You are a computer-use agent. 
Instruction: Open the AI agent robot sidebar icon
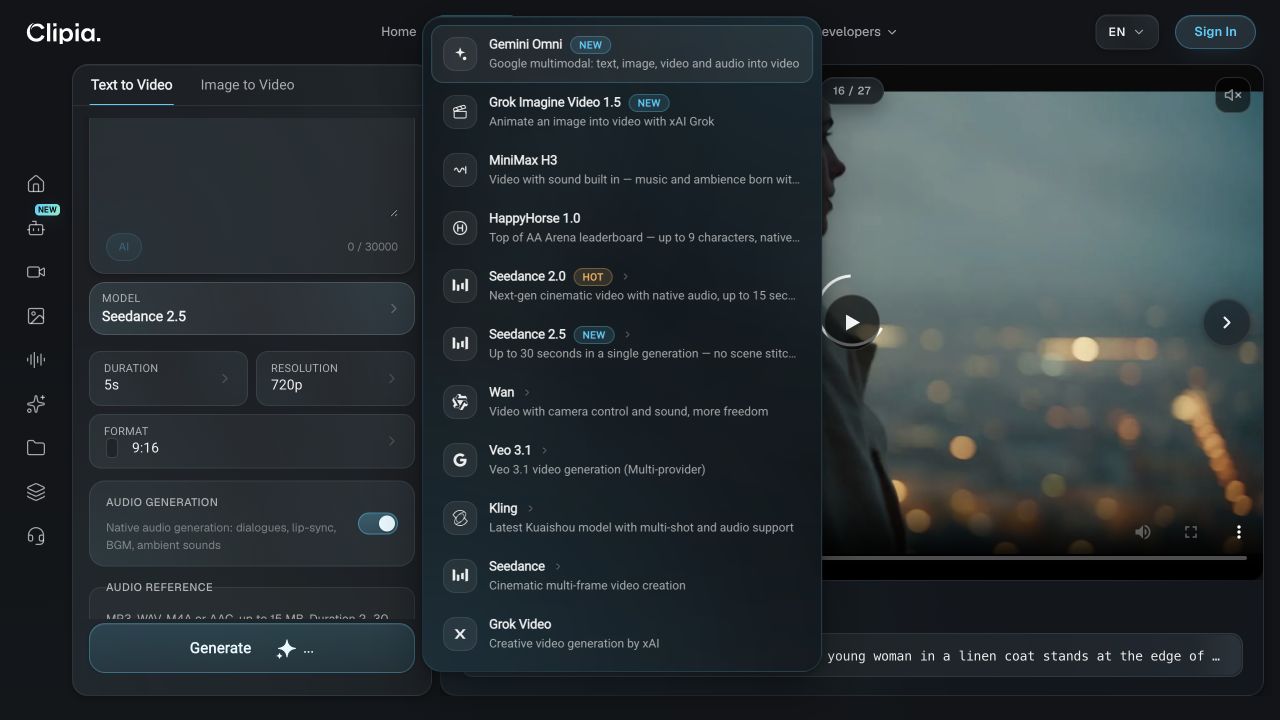tap(36, 228)
